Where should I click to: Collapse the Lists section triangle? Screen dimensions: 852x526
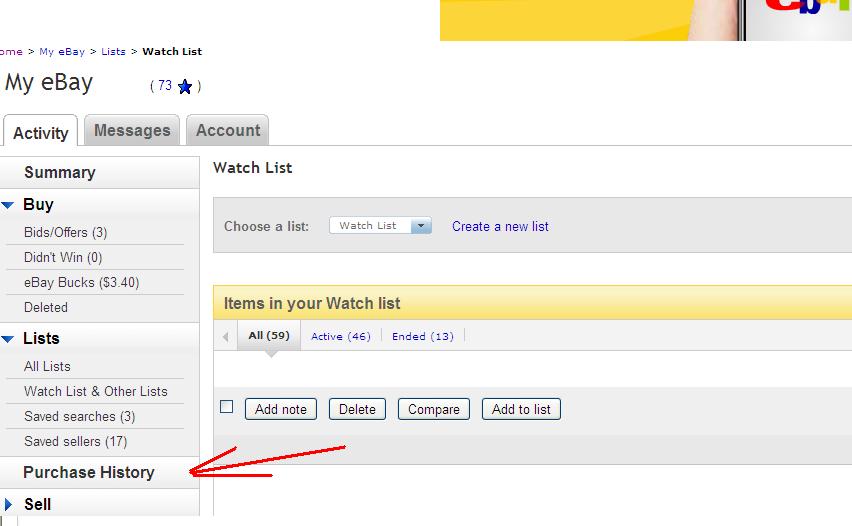tap(8, 339)
